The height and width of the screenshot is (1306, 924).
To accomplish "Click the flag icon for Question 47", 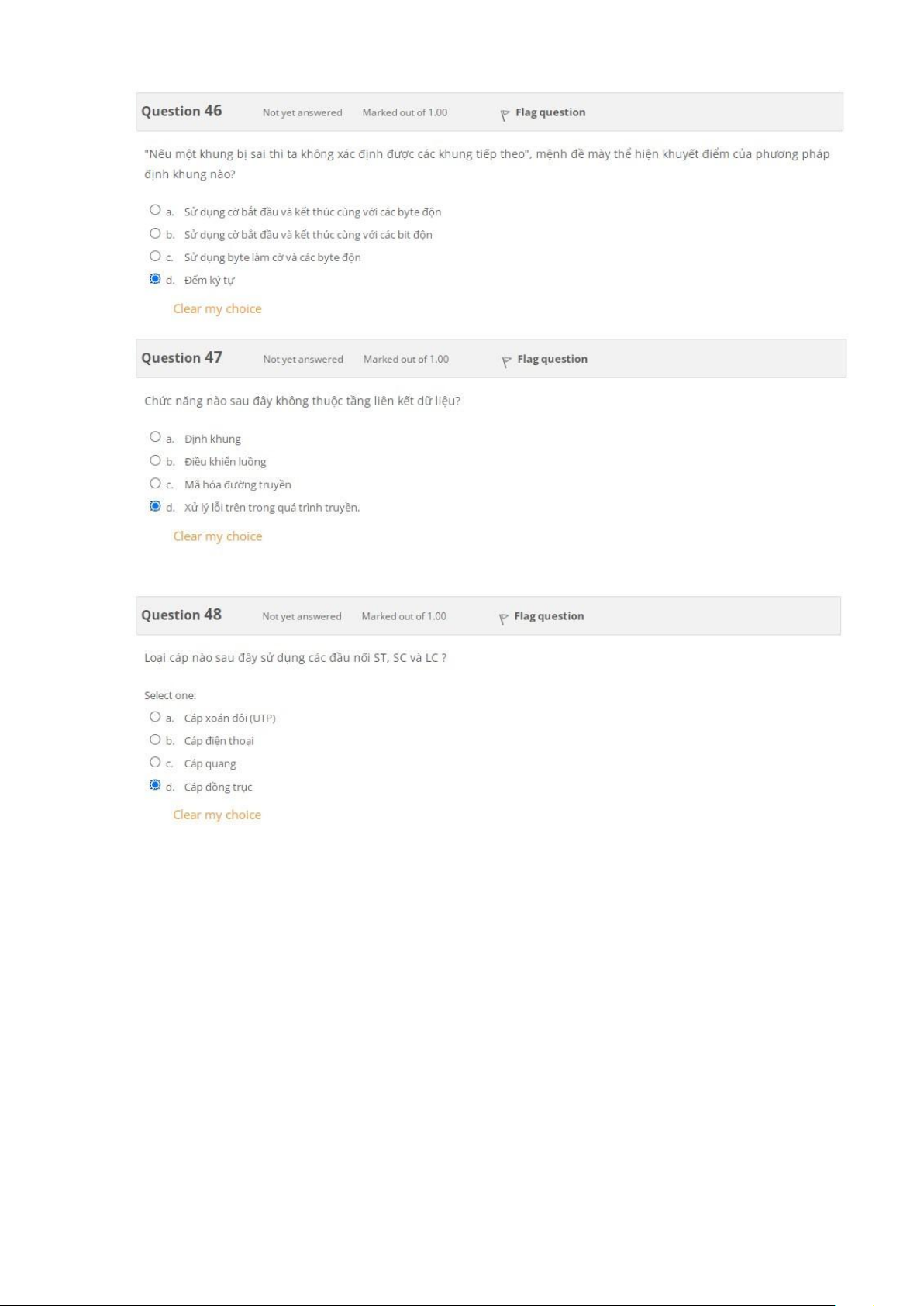I will pos(506,361).
